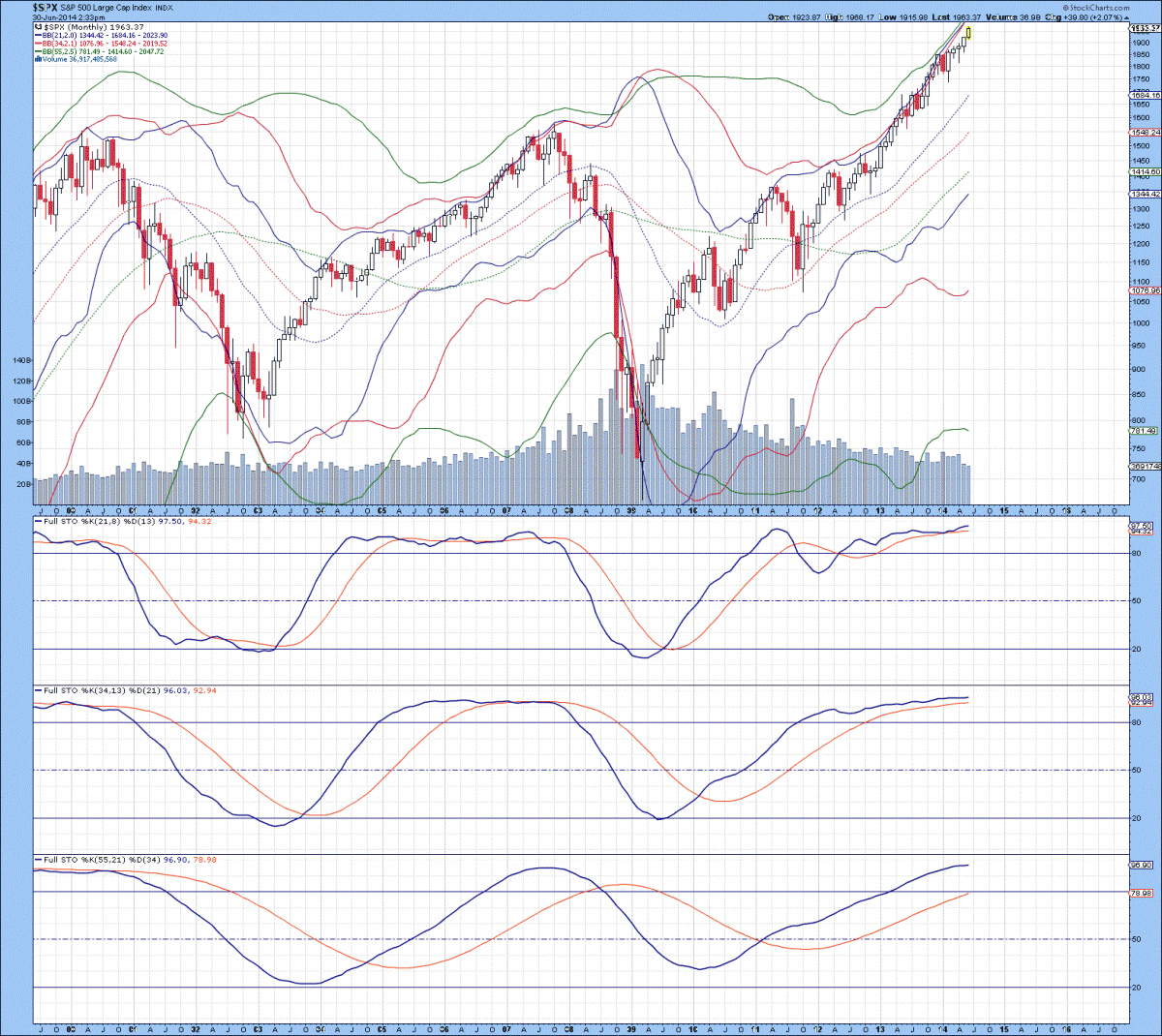Click the last price tag on right axis
This screenshot has width=1162, height=1036.
tap(1145, 29)
